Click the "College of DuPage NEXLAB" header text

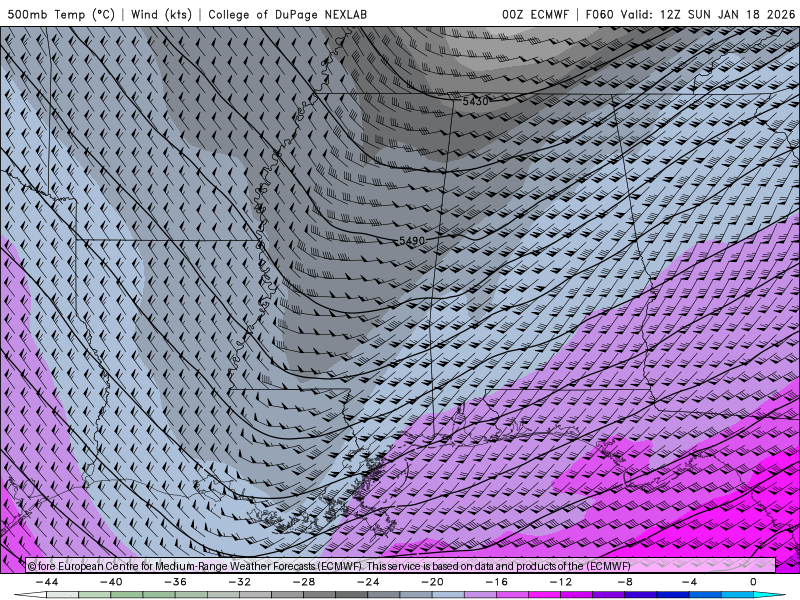pos(287,14)
